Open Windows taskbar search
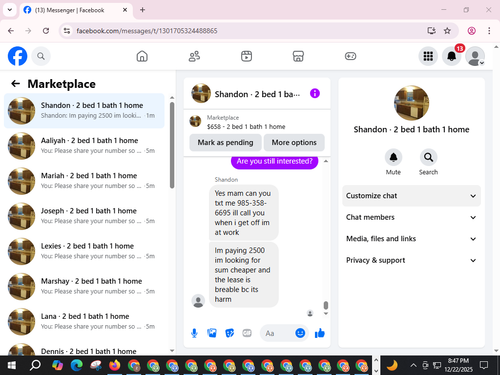Image resolution: width=500 pixels, height=375 pixels. (35, 366)
